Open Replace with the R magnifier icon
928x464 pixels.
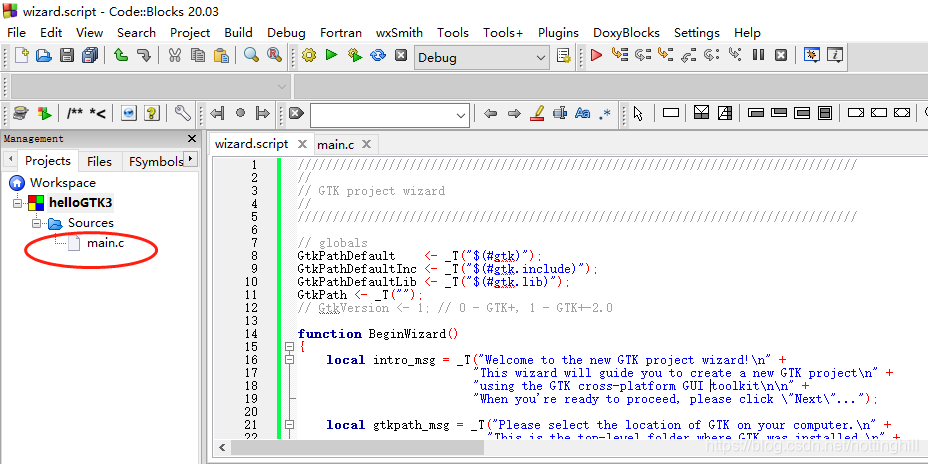(274, 56)
